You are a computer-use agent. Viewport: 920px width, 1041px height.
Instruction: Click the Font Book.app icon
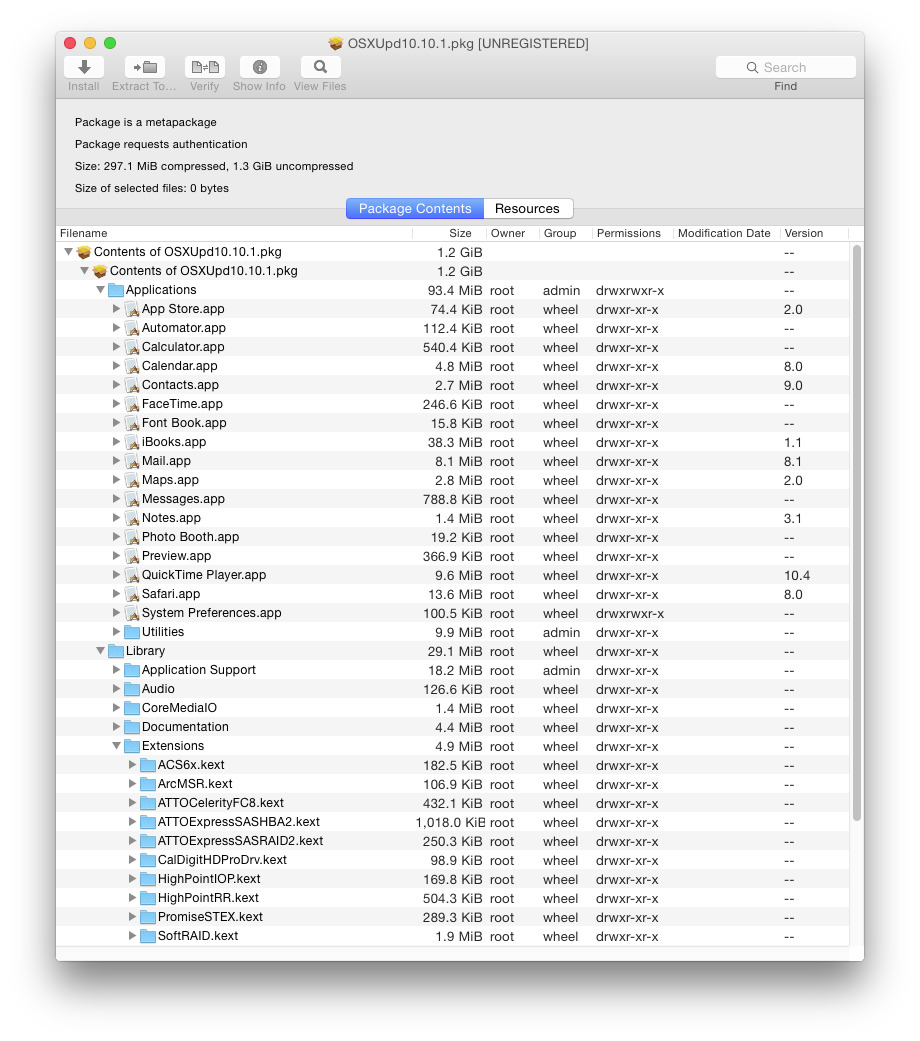[132, 424]
